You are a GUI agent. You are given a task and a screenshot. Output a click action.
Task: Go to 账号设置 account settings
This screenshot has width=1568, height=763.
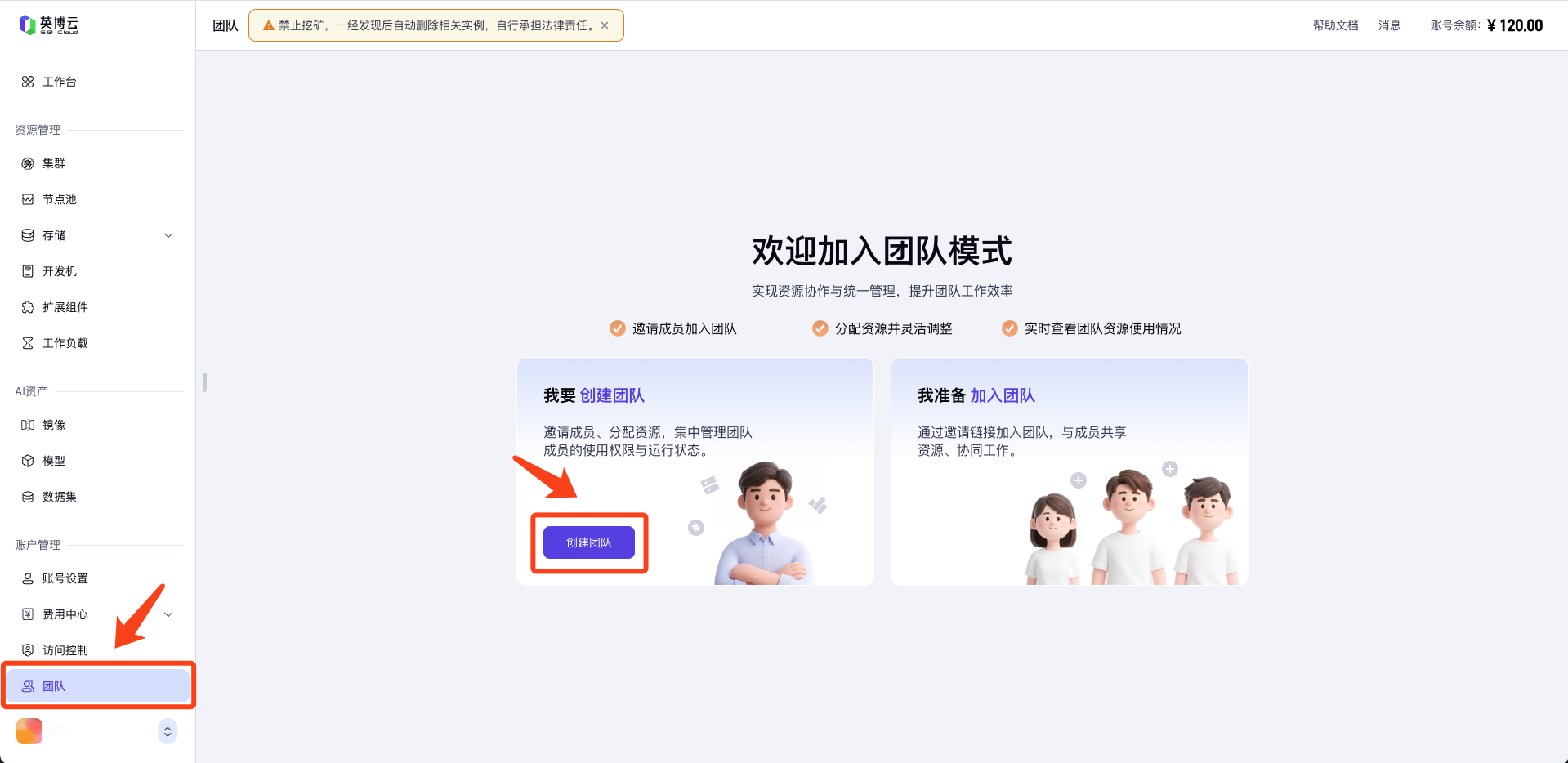point(65,578)
